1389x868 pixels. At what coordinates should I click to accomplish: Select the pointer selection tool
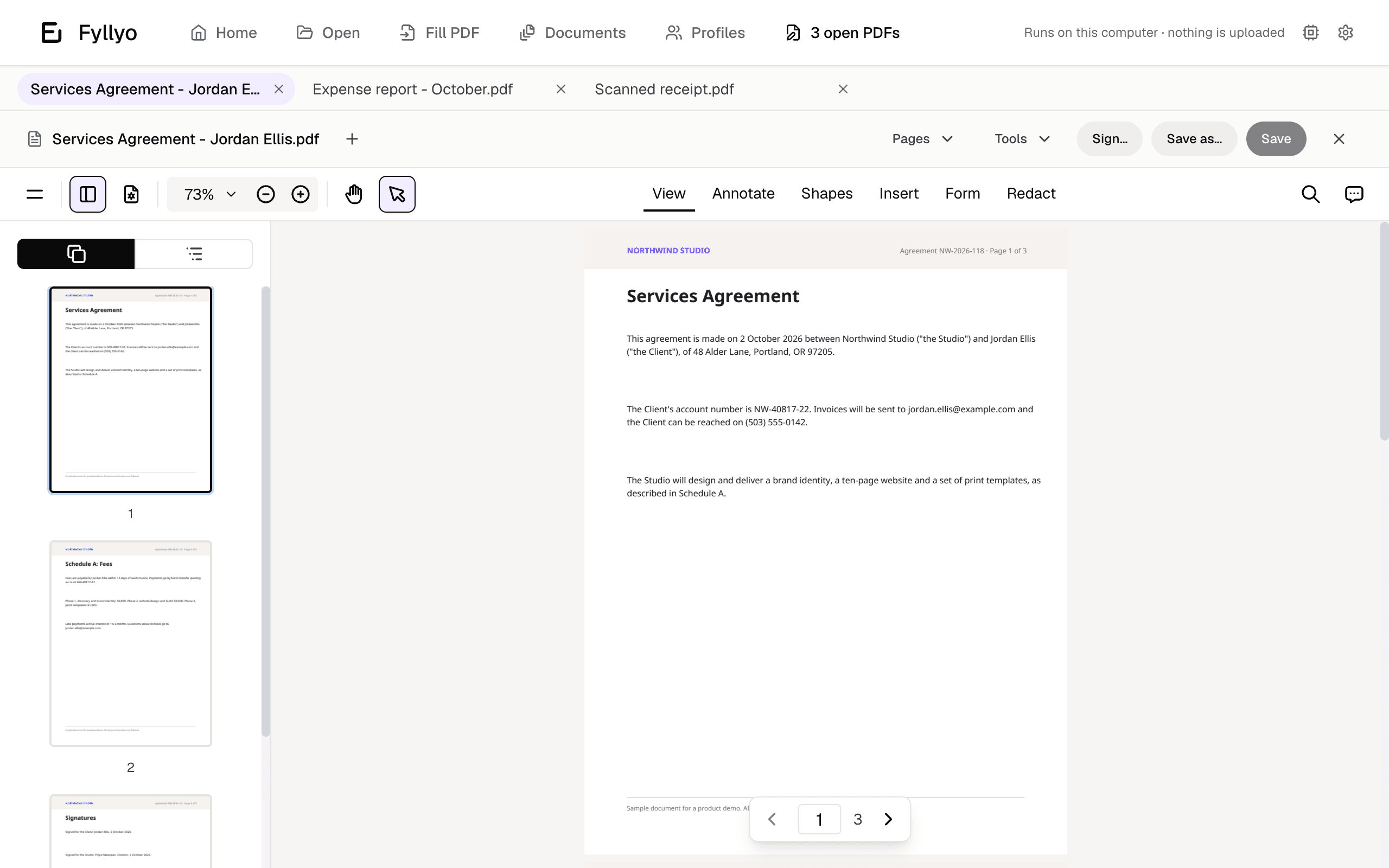(x=397, y=194)
